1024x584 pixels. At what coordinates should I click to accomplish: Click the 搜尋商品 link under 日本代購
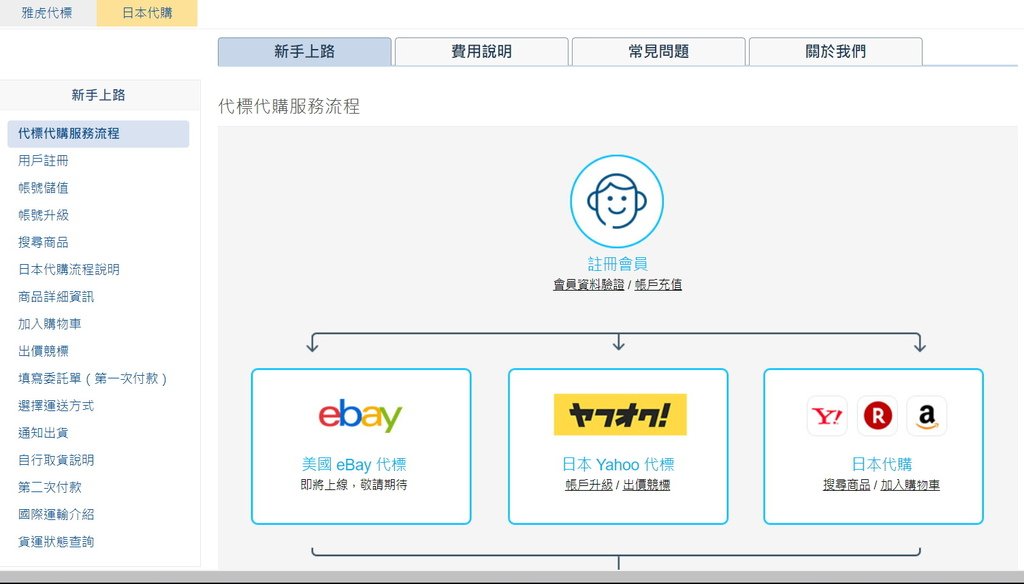(x=846, y=485)
